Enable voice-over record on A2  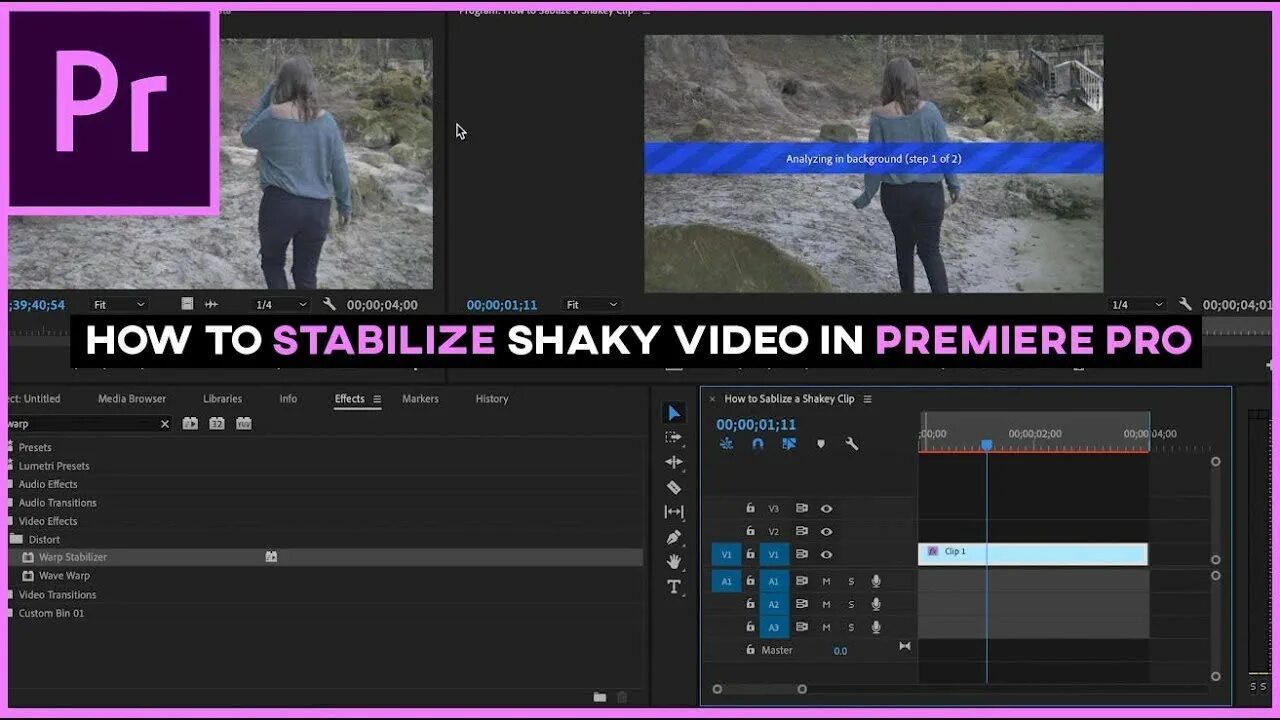(x=876, y=604)
